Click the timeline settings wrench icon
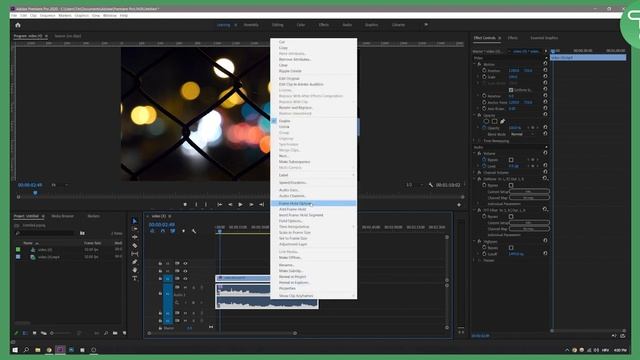Viewport: 640px width, 360px height. coord(194,231)
